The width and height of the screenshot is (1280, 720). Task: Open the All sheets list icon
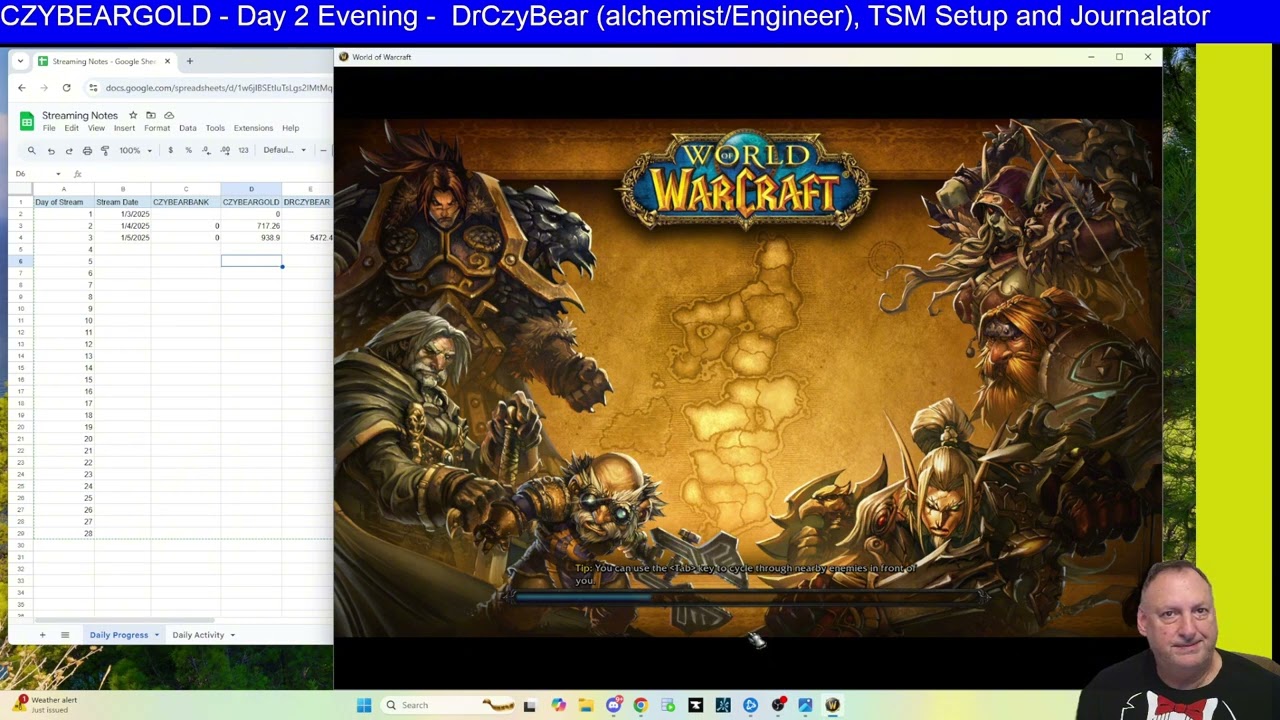[x=65, y=635]
